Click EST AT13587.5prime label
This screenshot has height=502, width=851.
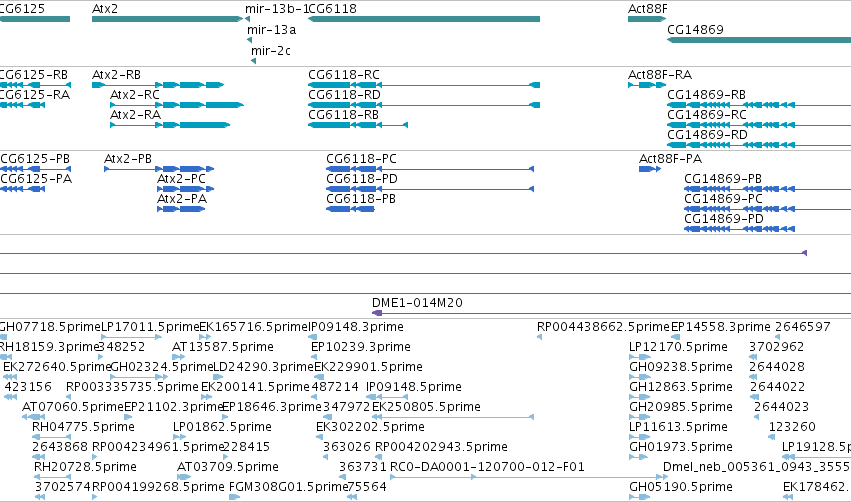click(223, 347)
